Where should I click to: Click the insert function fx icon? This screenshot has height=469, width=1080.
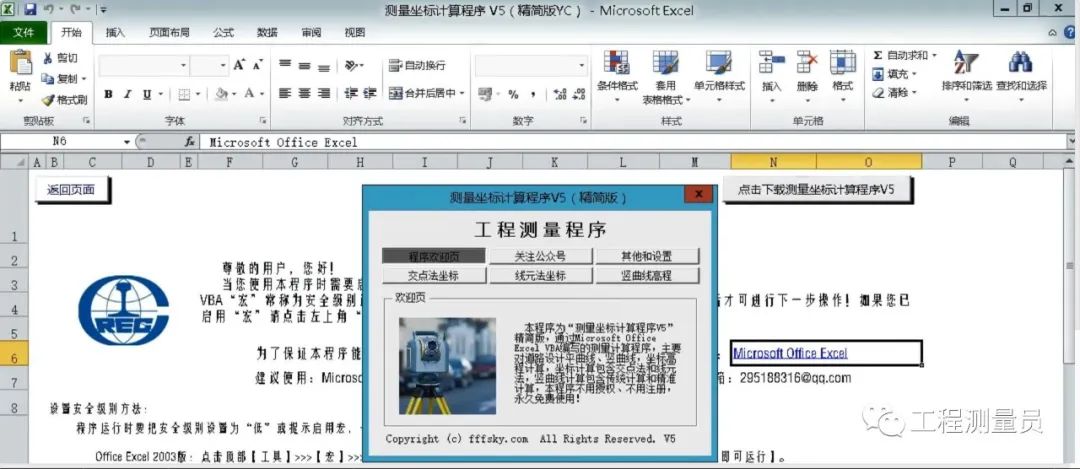[x=190, y=142]
